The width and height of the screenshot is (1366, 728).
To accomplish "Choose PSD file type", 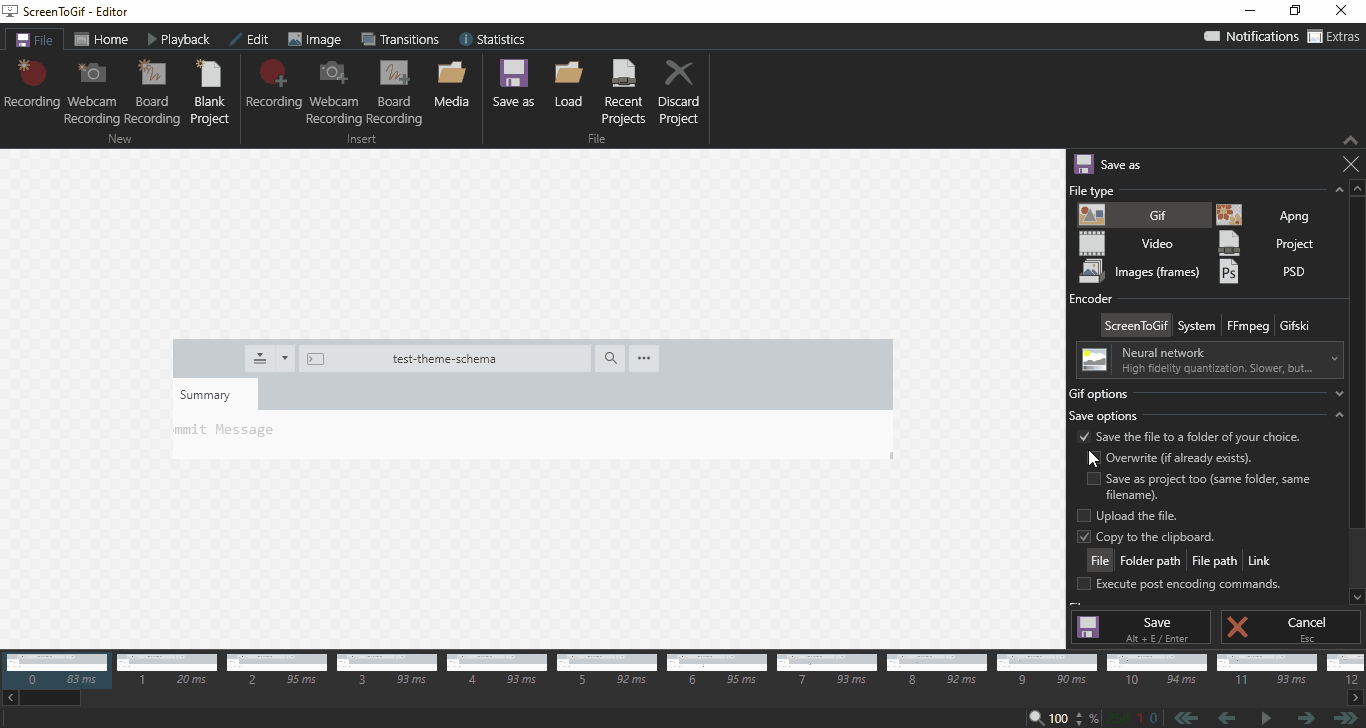I will (x=1280, y=271).
